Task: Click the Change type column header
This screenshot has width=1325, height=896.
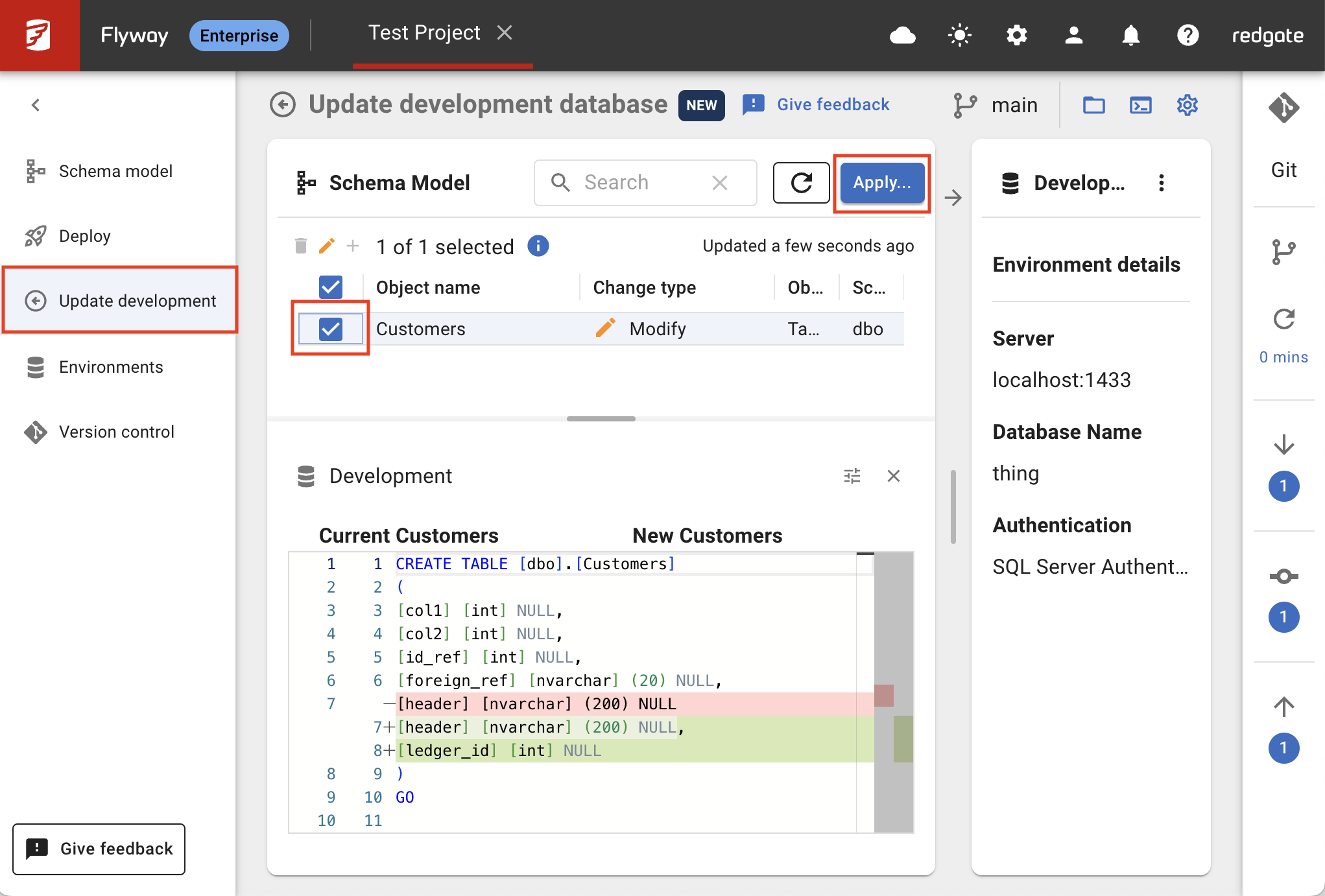Action: pyautogui.click(x=644, y=287)
